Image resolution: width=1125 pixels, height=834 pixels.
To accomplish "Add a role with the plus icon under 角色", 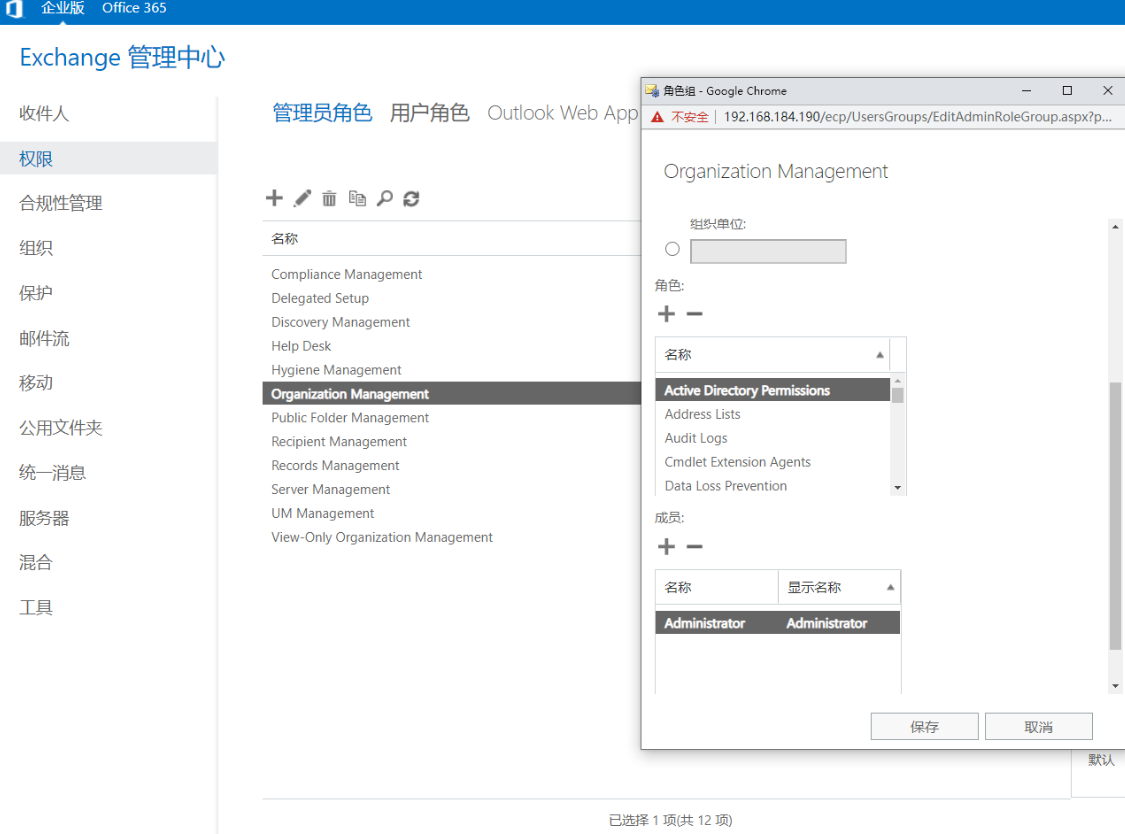I will [667, 314].
